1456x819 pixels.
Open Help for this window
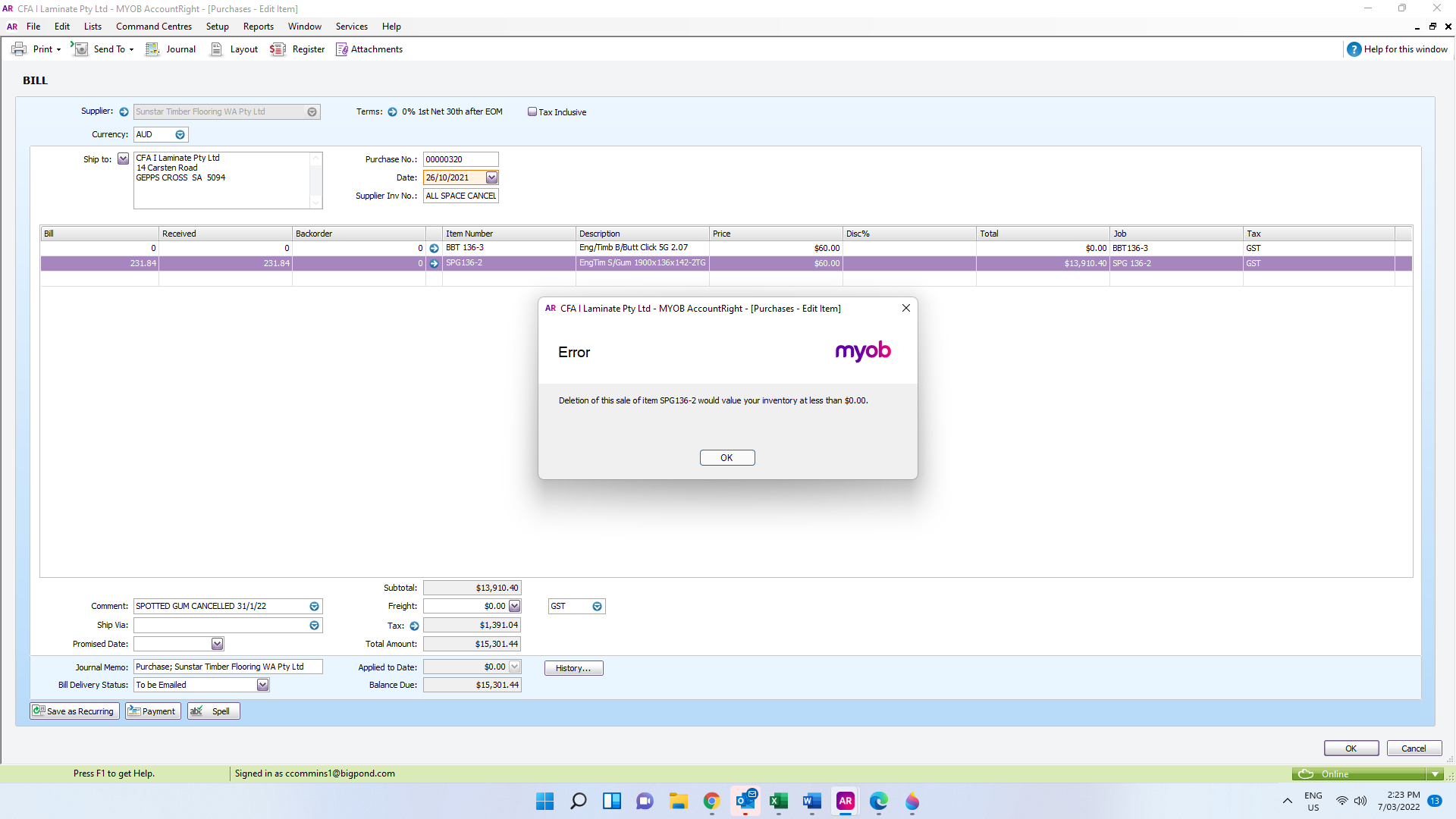point(1397,49)
